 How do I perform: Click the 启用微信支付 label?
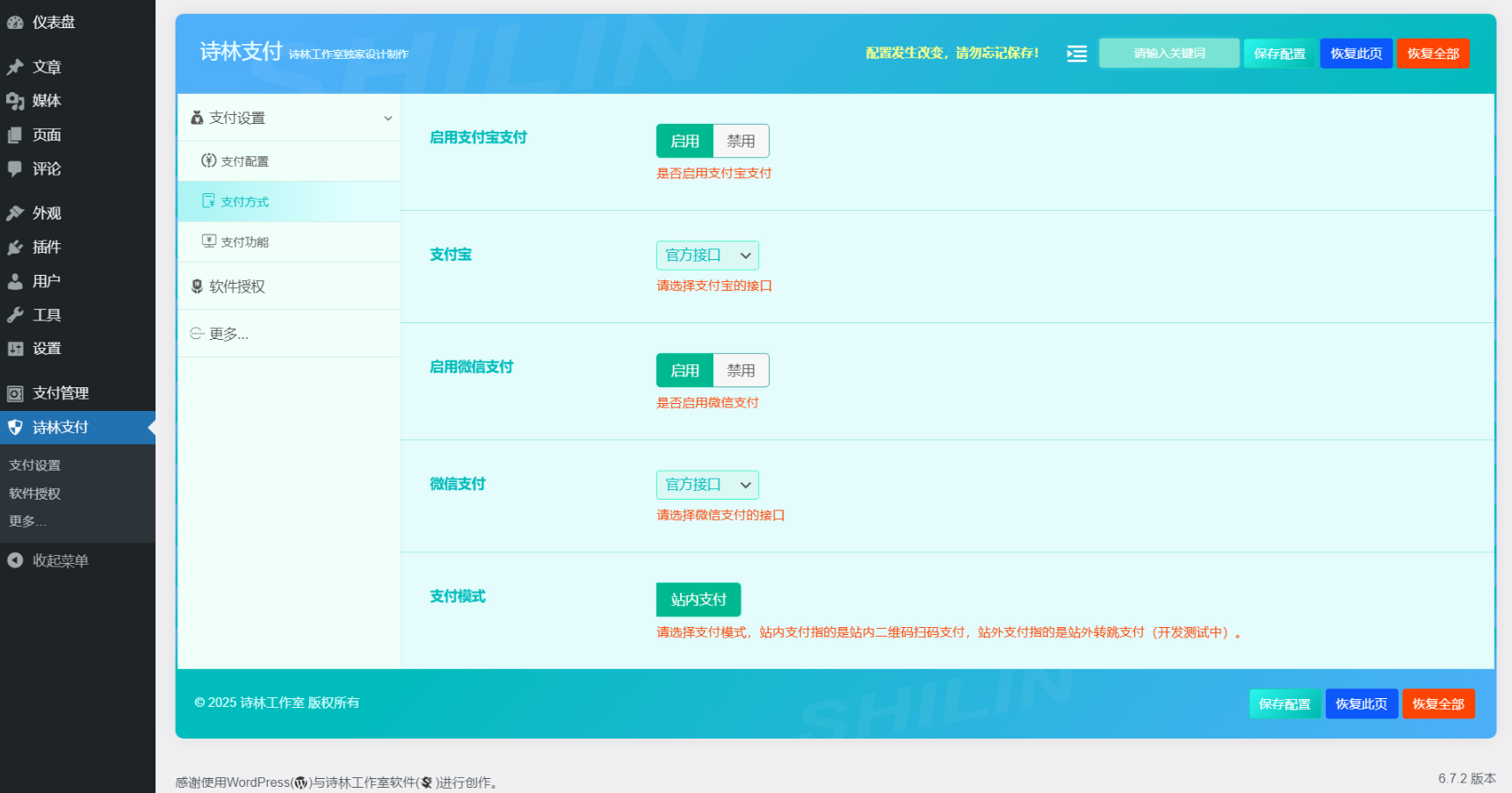click(471, 367)
